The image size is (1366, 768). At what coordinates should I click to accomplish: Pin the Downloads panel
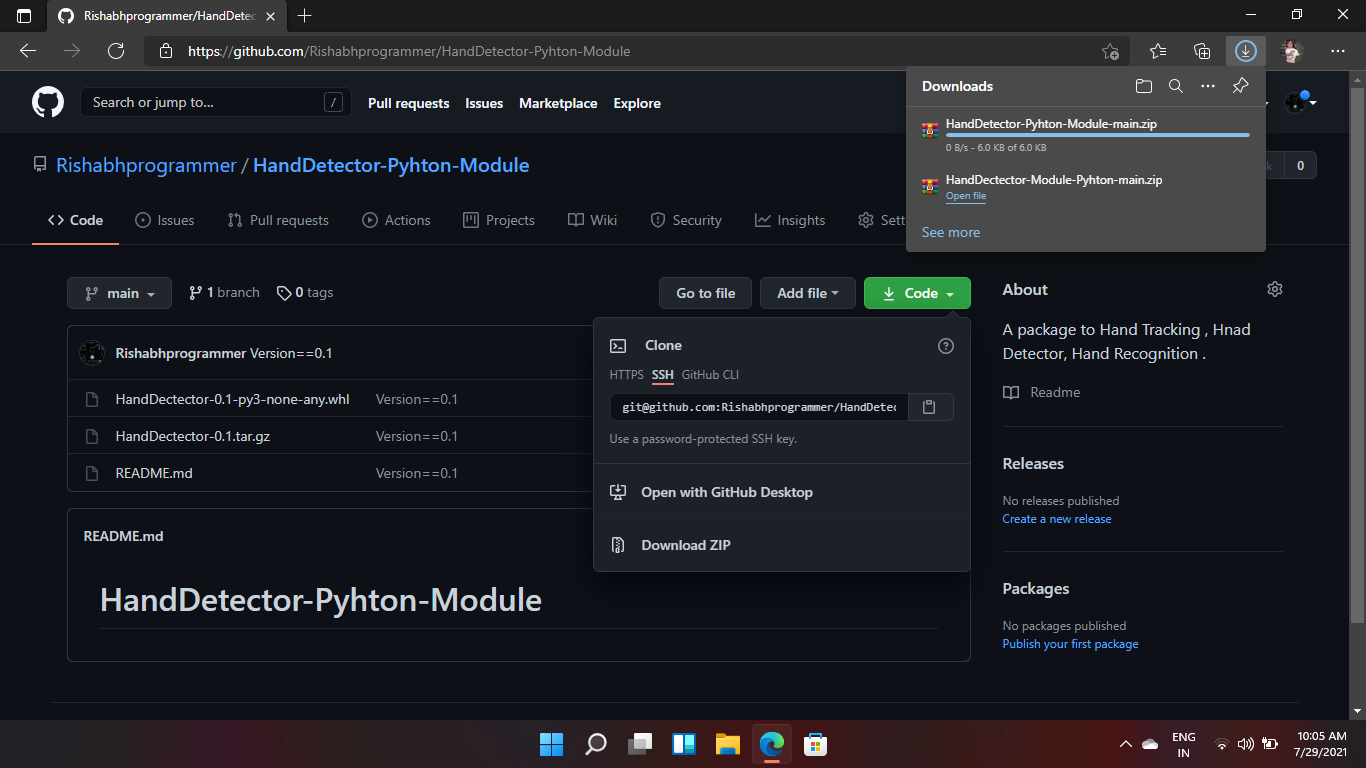[1240, 86]
